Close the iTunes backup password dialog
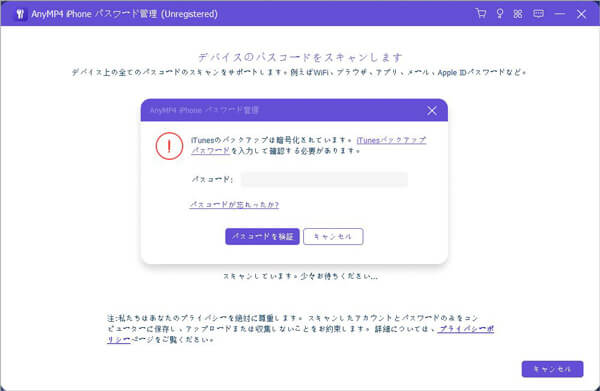The width and height of the screenshot is (600, 391). coord(432,111)
